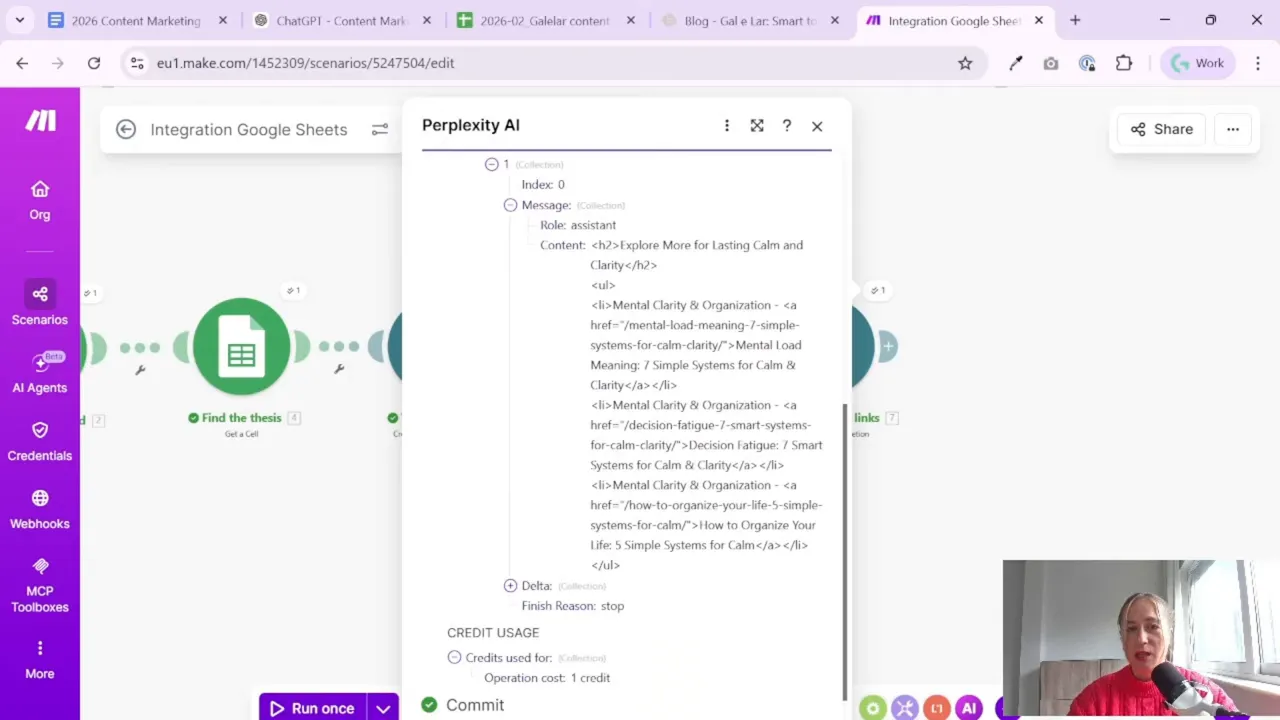The image size is (1280, 720).
Task: Click the Find the thesis module label
Action: tap(241, 418)
